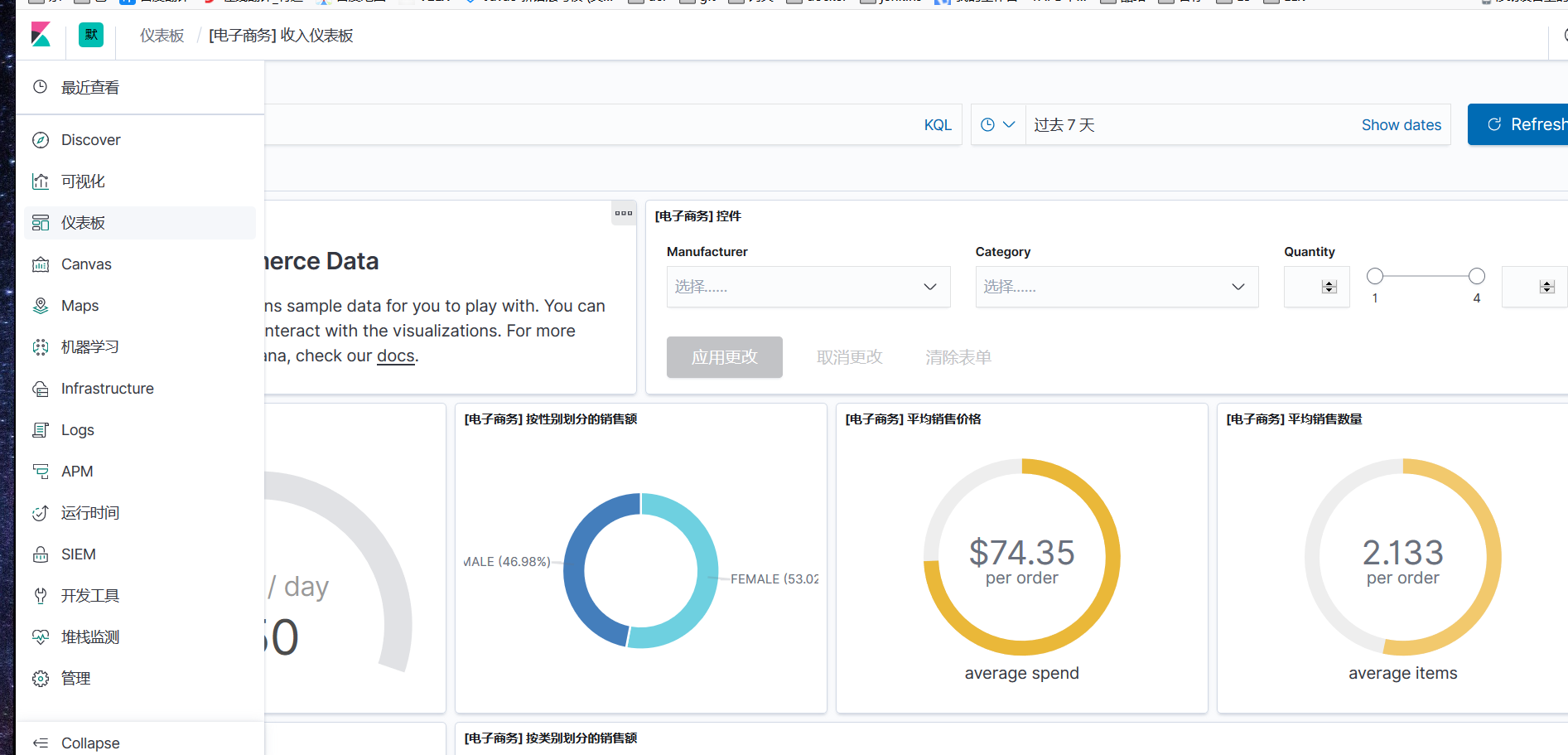This screenshot has width=1568, height=755.
Task: Click the Quantity slider handle at 1
Action: (x=1375, y=276)
